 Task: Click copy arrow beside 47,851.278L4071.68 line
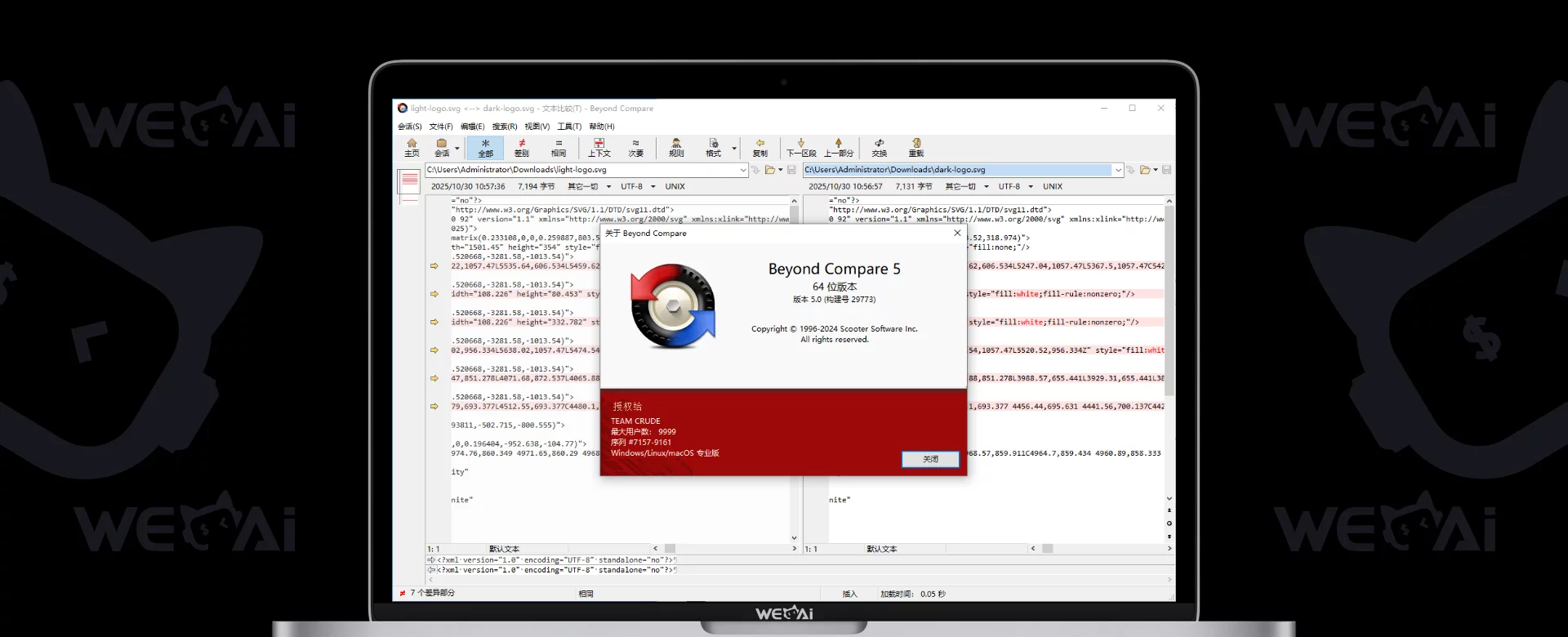[434, 378]
